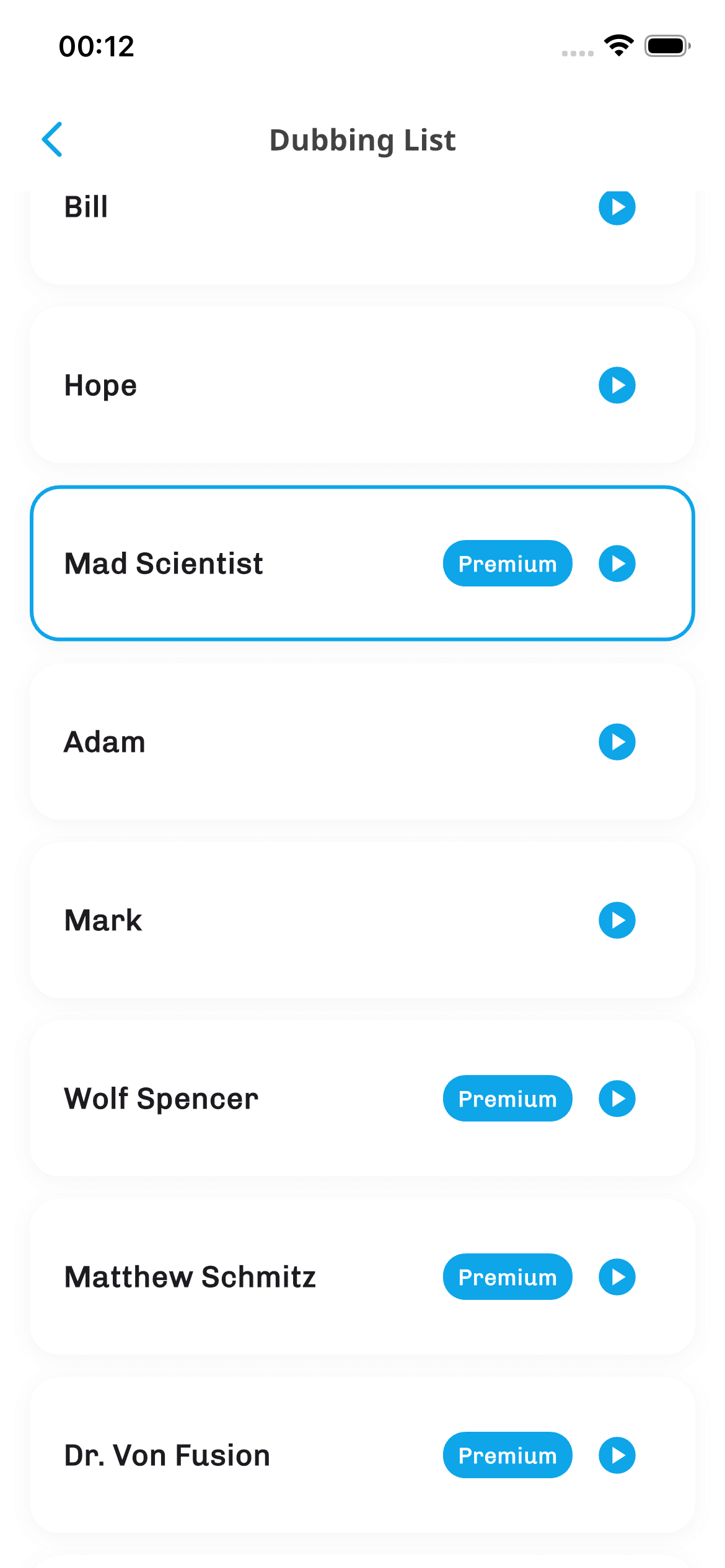Play the Hope voice sample

tap(617, 385)
